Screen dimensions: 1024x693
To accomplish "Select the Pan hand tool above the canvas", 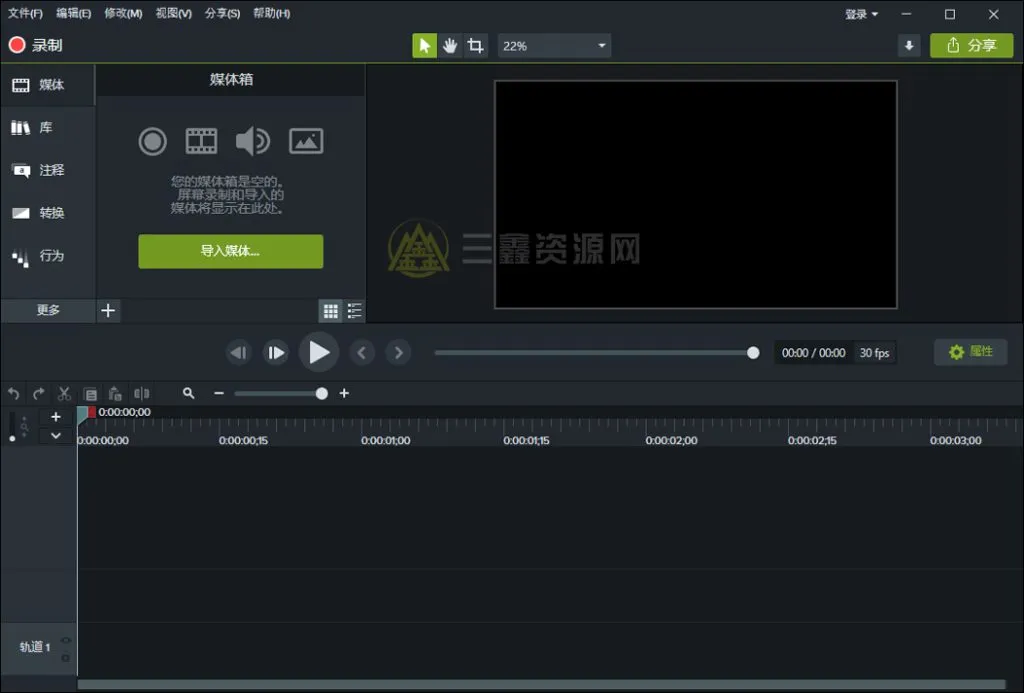I will tap(450, 45).
